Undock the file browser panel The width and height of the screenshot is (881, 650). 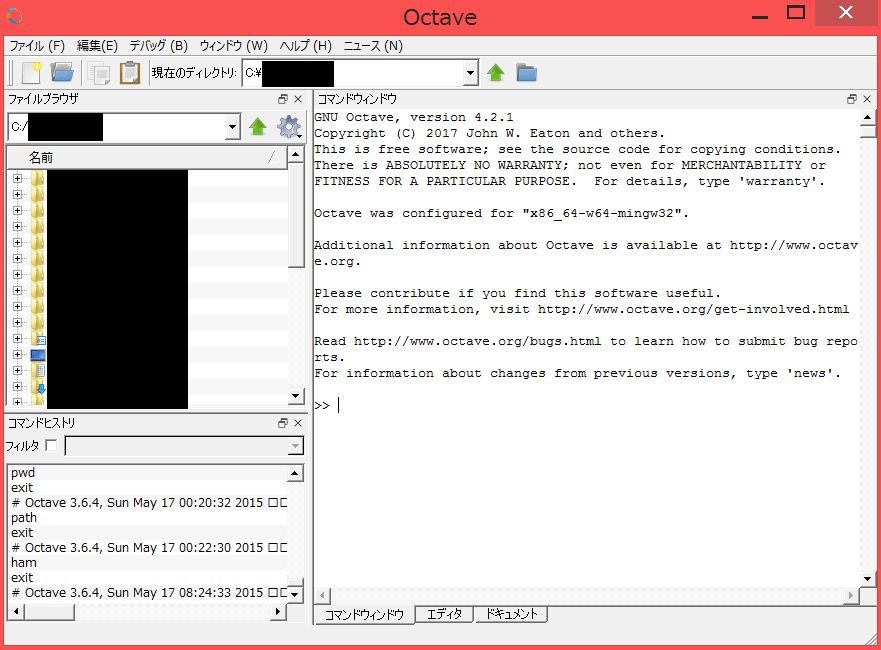click(283, 99)
